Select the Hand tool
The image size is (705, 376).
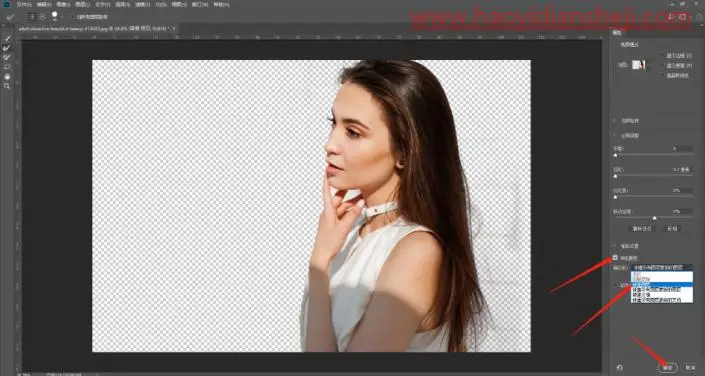pos(7,76)
